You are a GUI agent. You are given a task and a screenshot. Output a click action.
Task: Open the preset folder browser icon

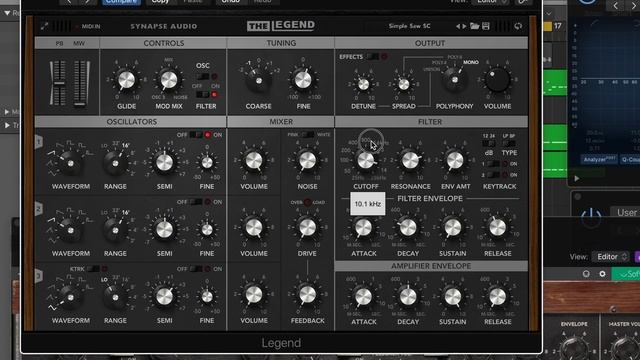pos(474,26)
